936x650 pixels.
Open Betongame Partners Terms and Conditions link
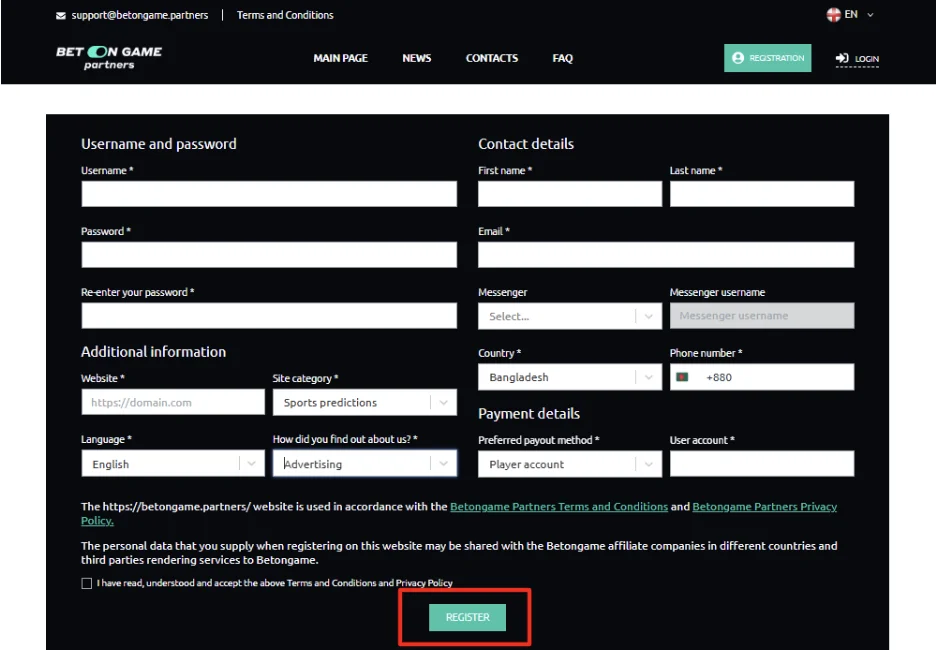pos(558,507)
